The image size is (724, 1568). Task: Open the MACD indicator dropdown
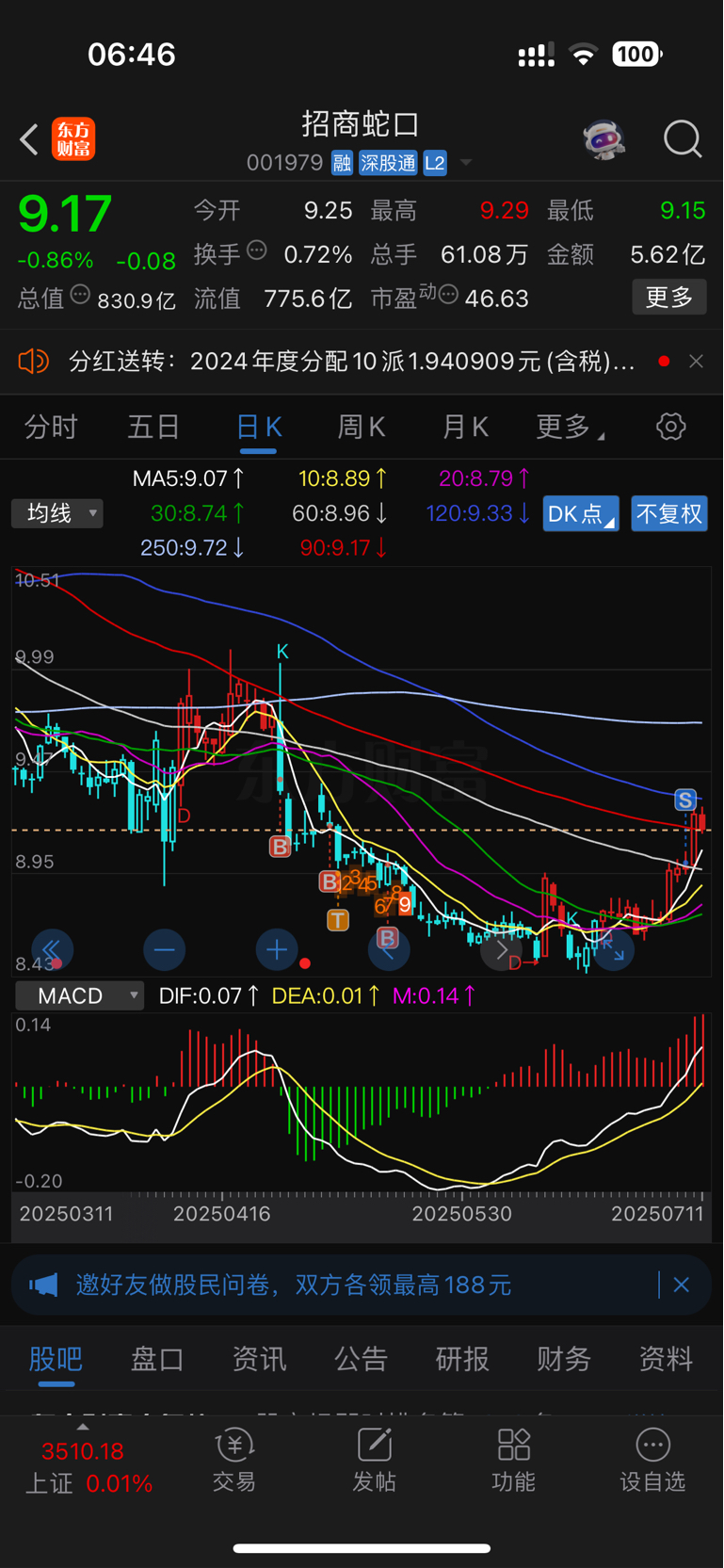pos(79,995)
